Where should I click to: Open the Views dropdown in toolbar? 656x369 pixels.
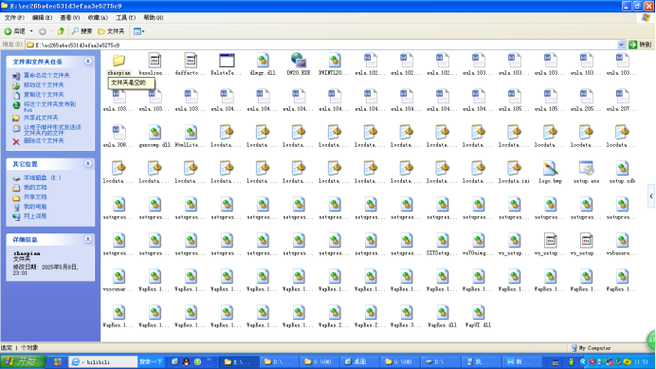(x=139, y=31)
